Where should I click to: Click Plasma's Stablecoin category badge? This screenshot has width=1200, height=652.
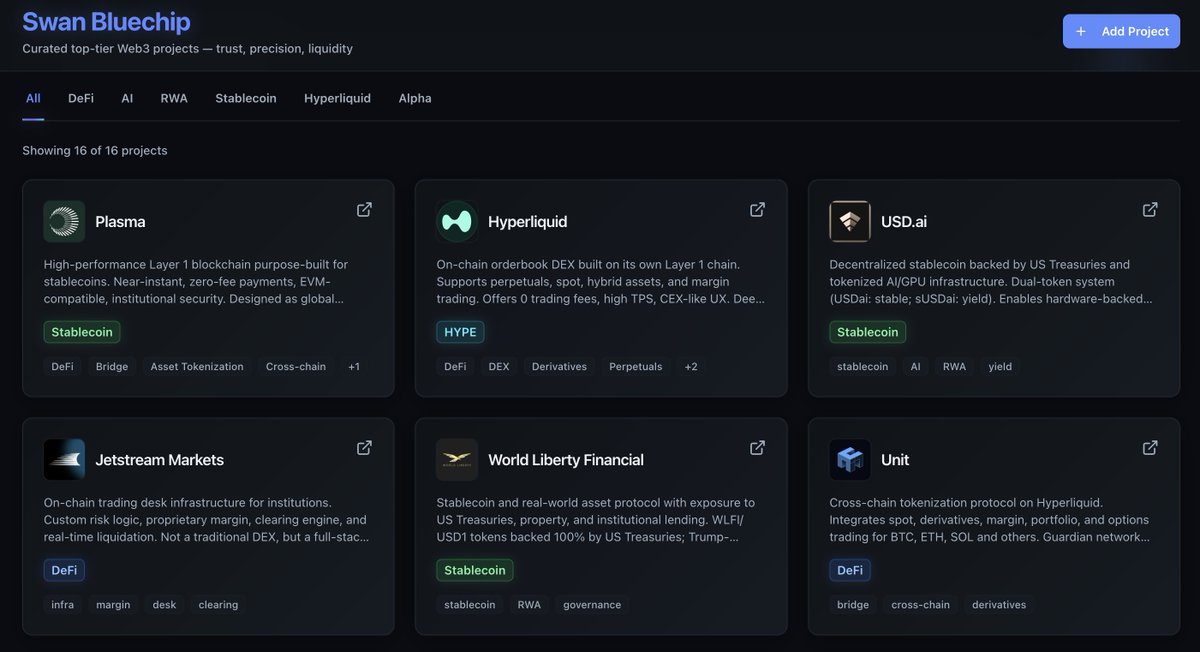coord(82,332)
